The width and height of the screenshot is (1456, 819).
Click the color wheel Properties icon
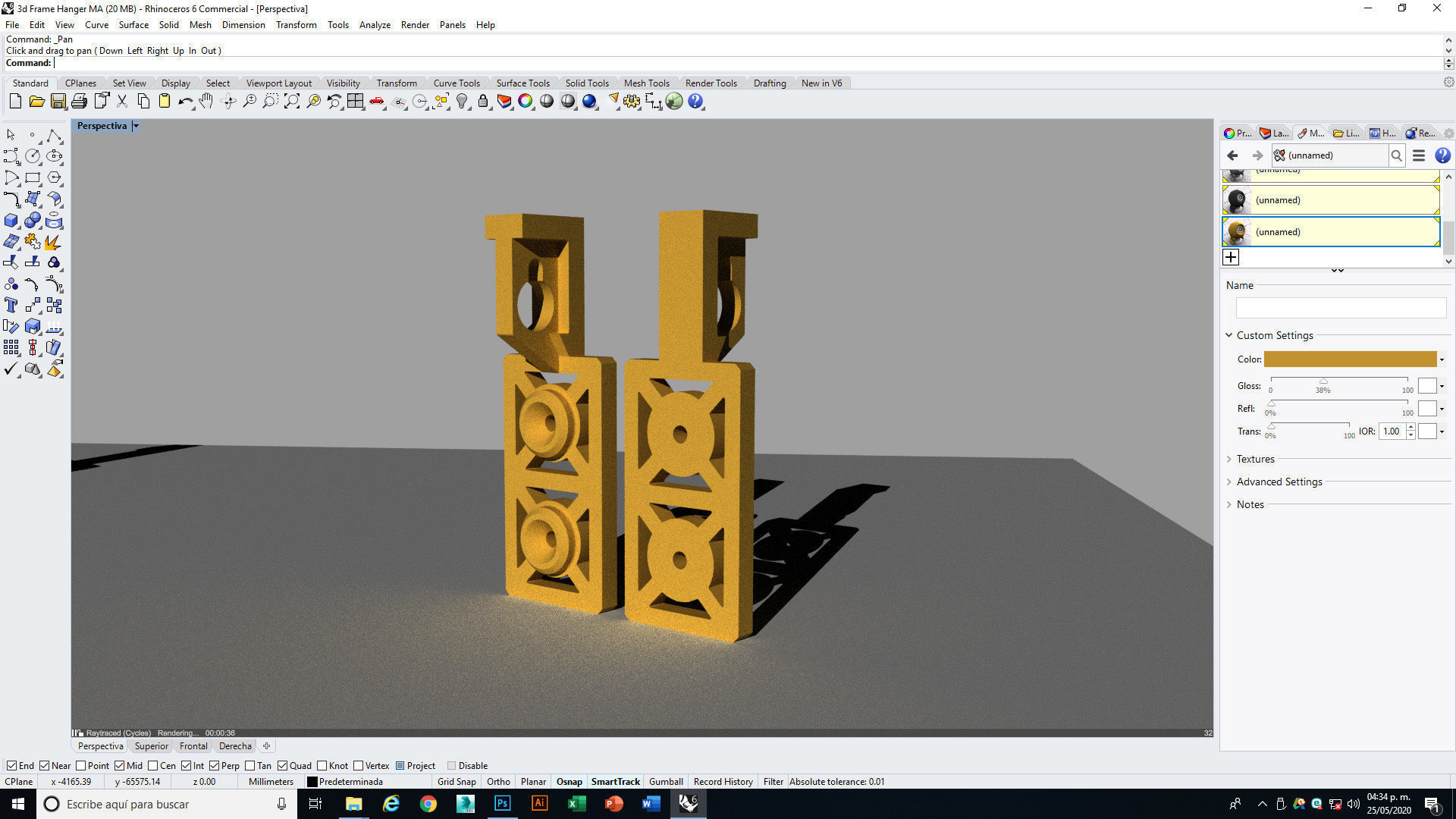[526, 101]
